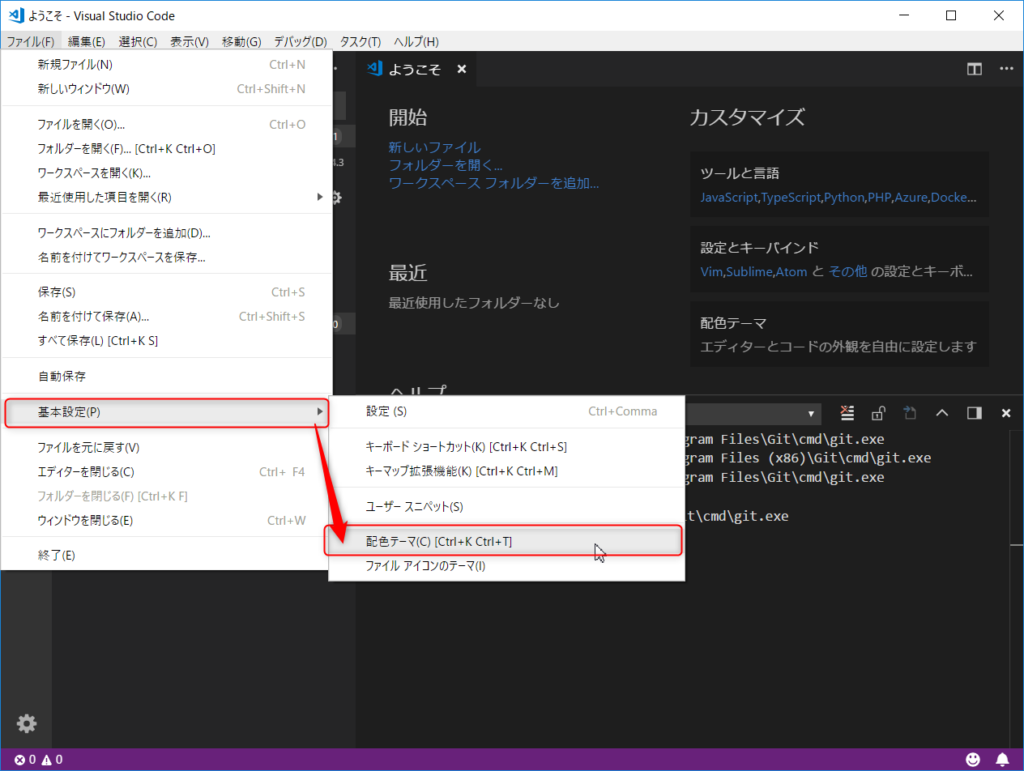Select 名前を付けてワークスペースを保存...
Viewport: 1024px width, 771px height.
167,257
